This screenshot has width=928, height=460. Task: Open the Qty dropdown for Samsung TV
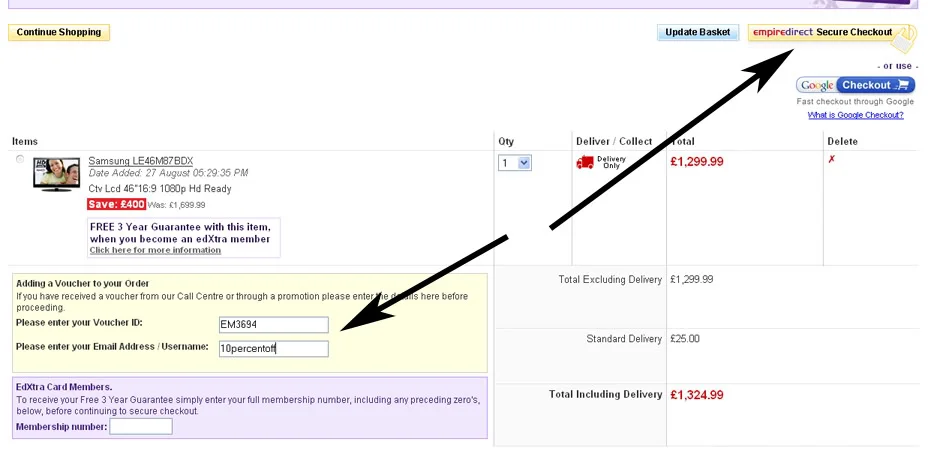click(514, 163)
